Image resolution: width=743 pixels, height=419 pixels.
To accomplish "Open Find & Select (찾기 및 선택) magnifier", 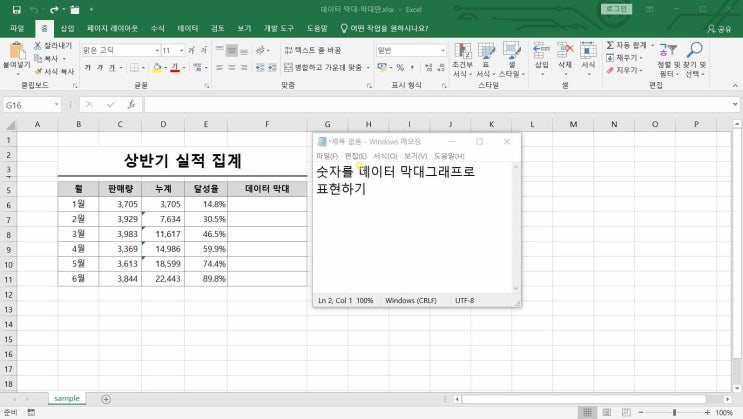I will click(694, 50).
